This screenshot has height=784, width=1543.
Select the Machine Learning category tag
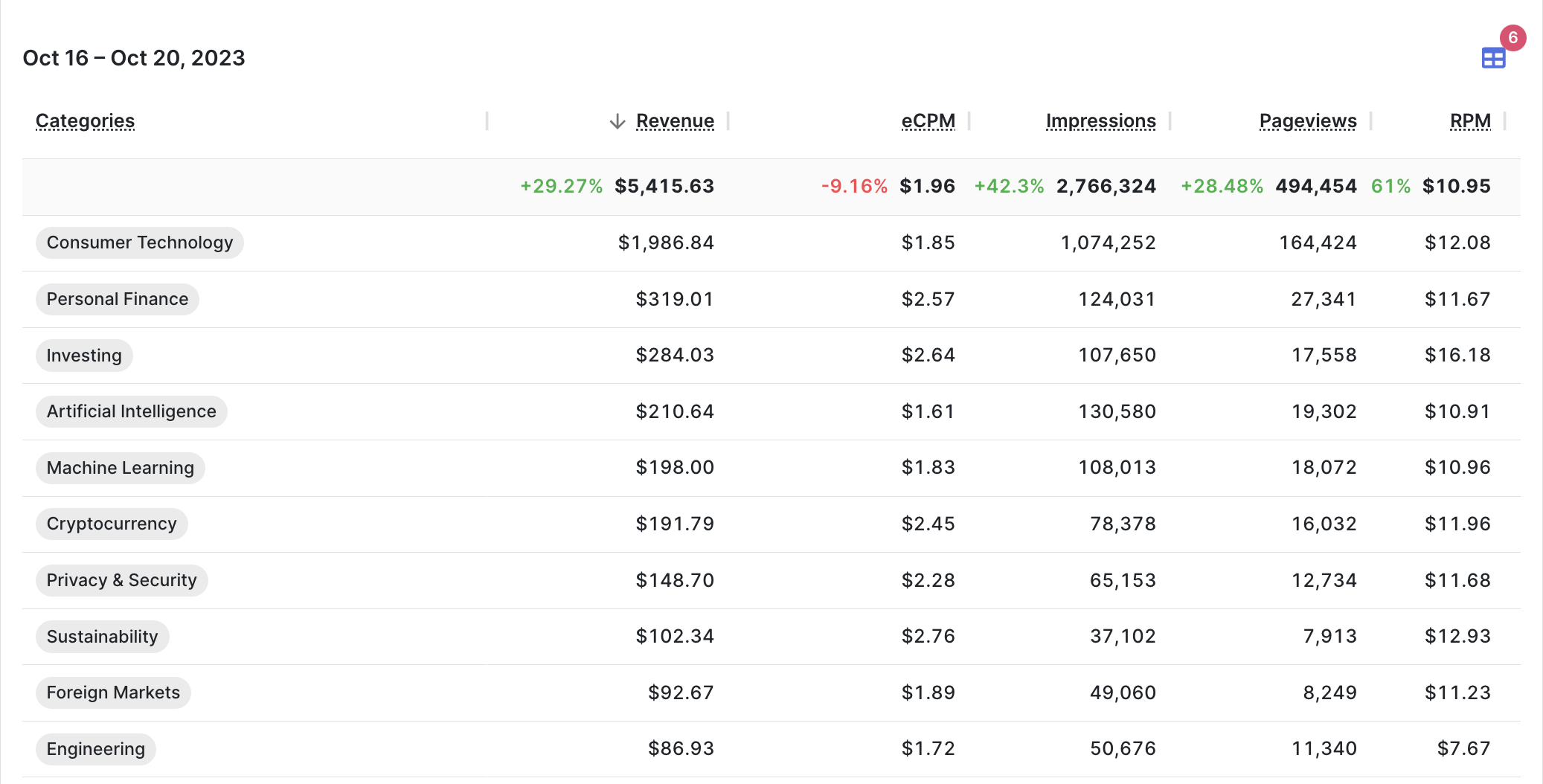point(121,468)
